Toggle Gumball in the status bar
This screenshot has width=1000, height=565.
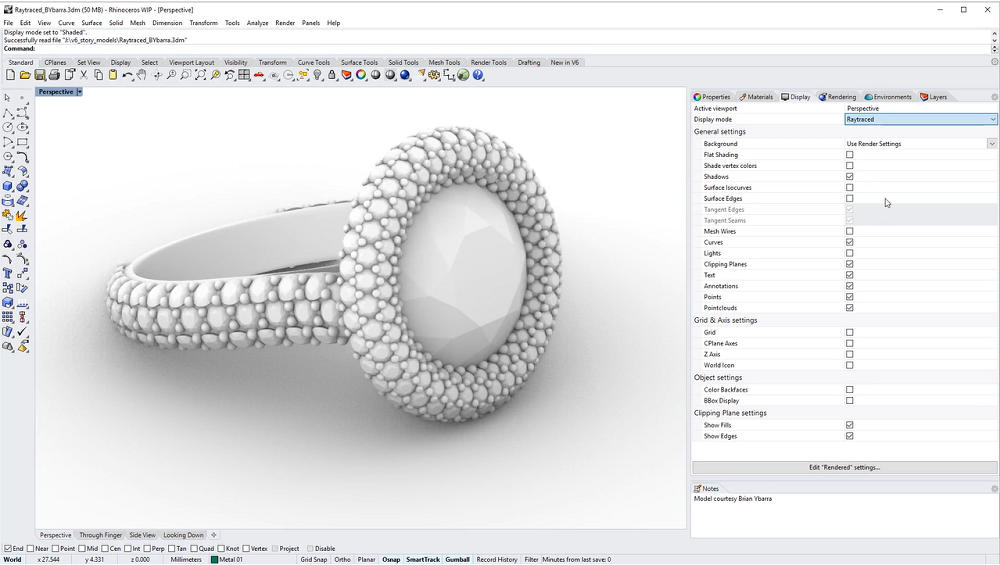click(x=457, y=560)
